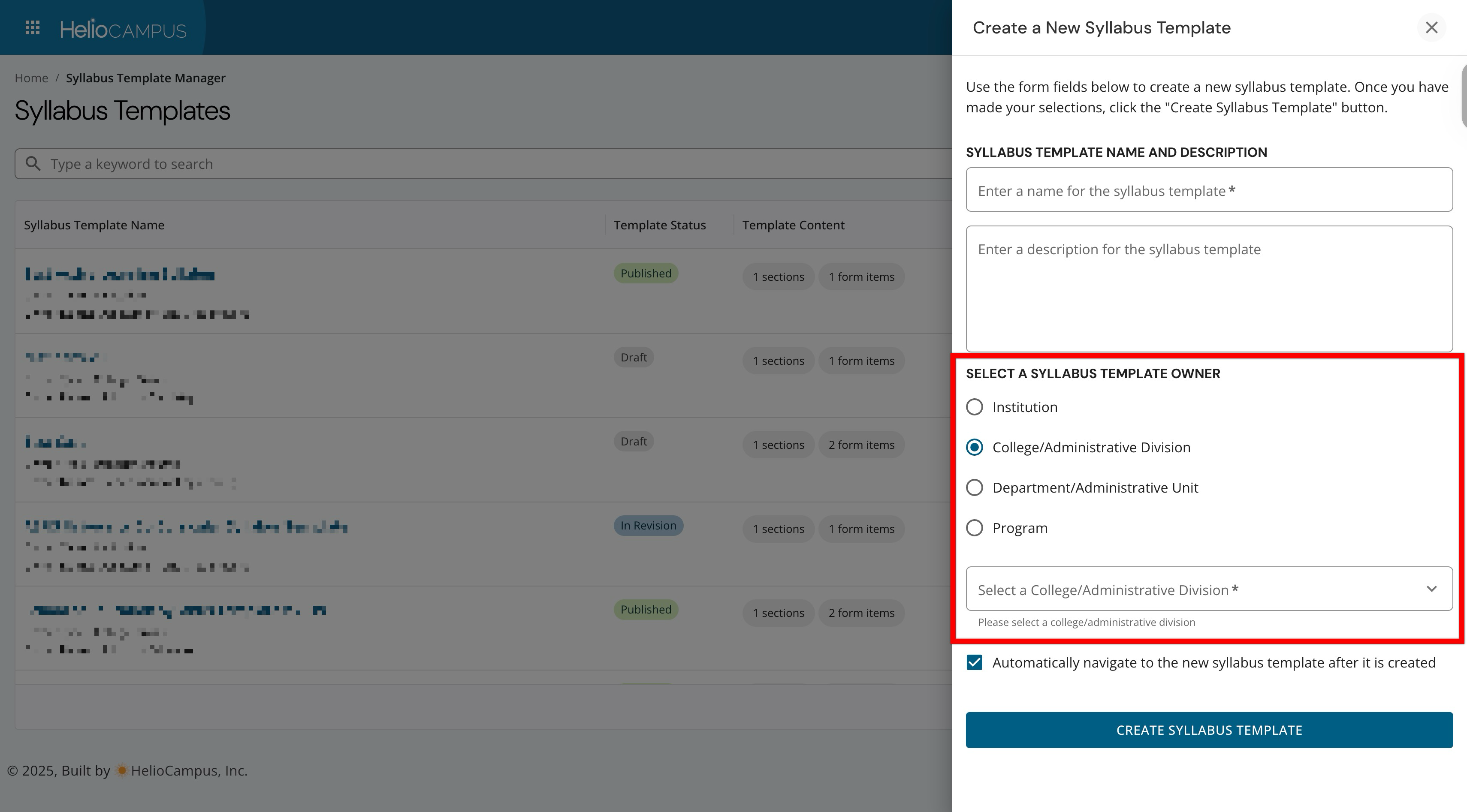Click the dropdown chevron arrow

tap(1431, 589)
